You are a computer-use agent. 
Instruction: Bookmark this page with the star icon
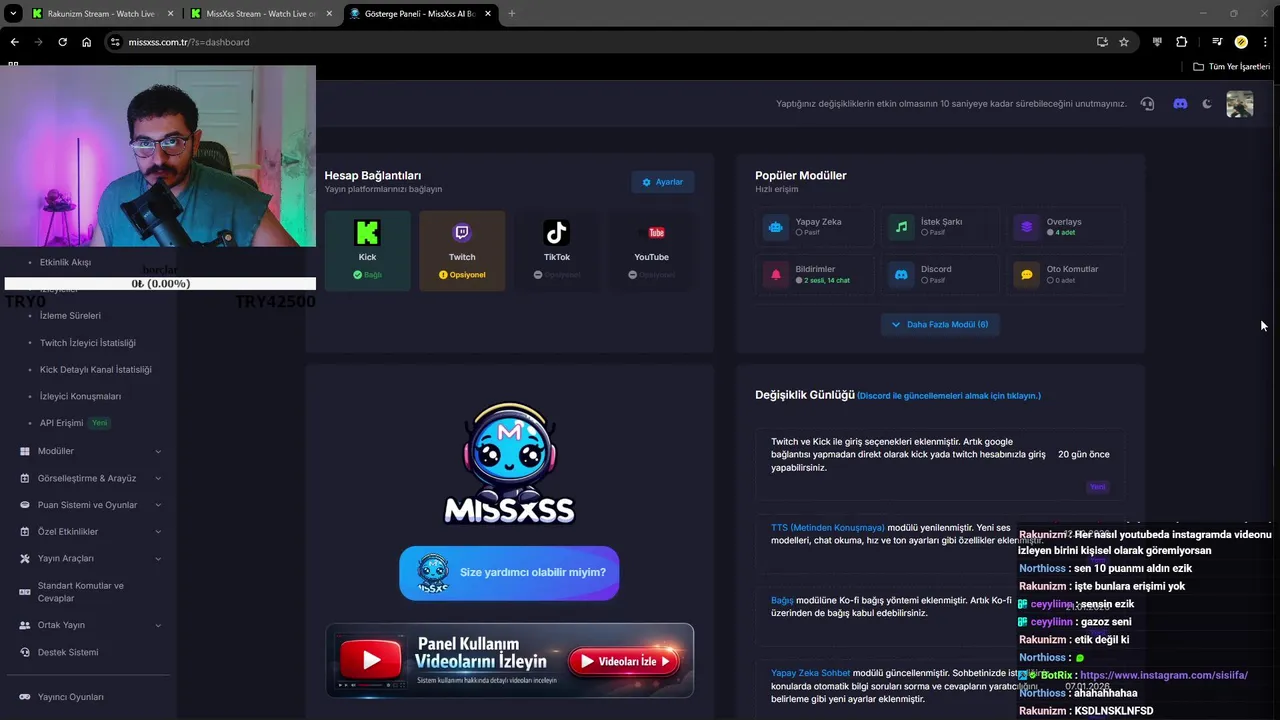tap(1124, 42)
